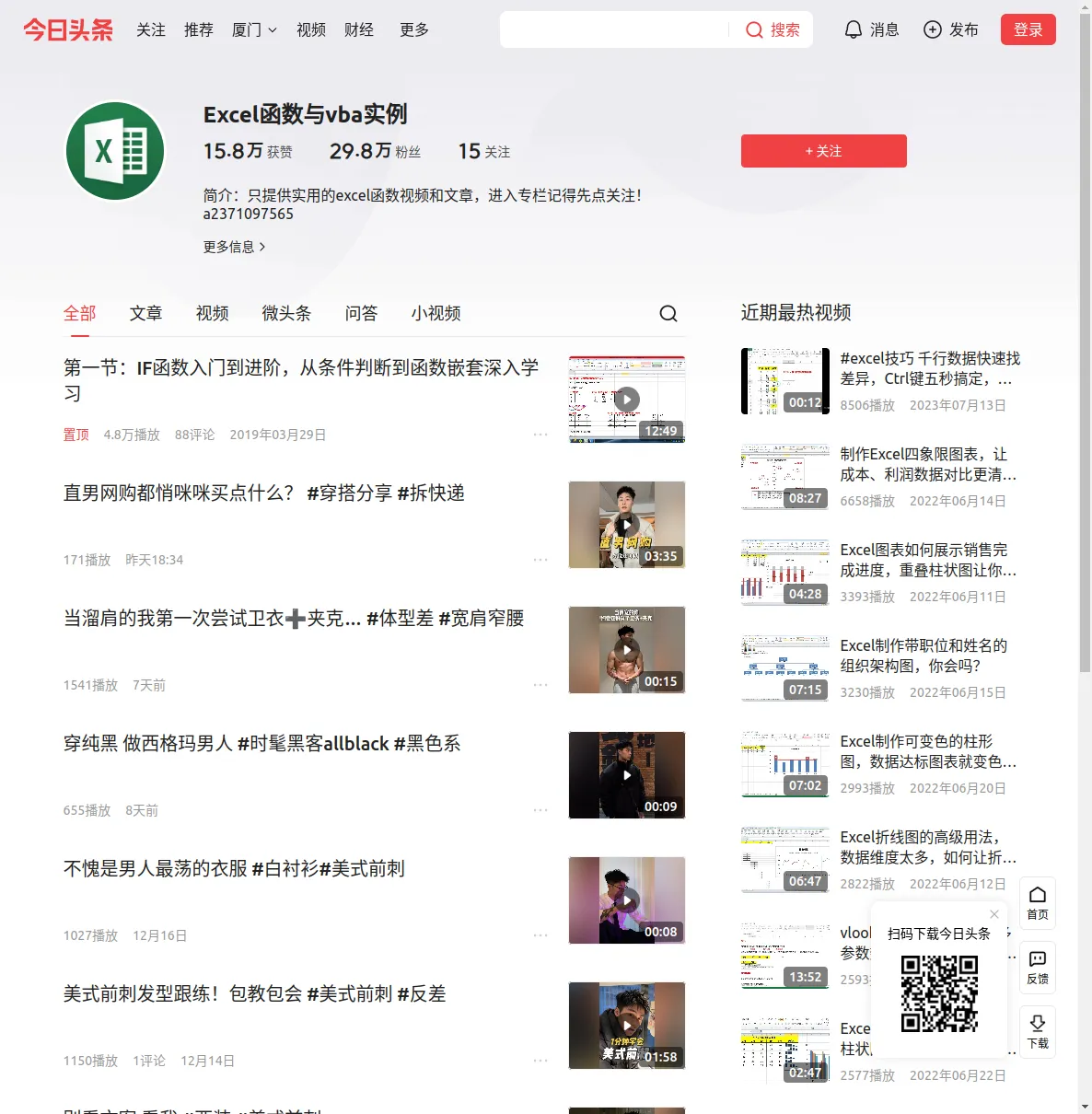Screen dimensions: 1092x1114
Task: Expand the 厦门 city dropdown
Action: (254, 29)
